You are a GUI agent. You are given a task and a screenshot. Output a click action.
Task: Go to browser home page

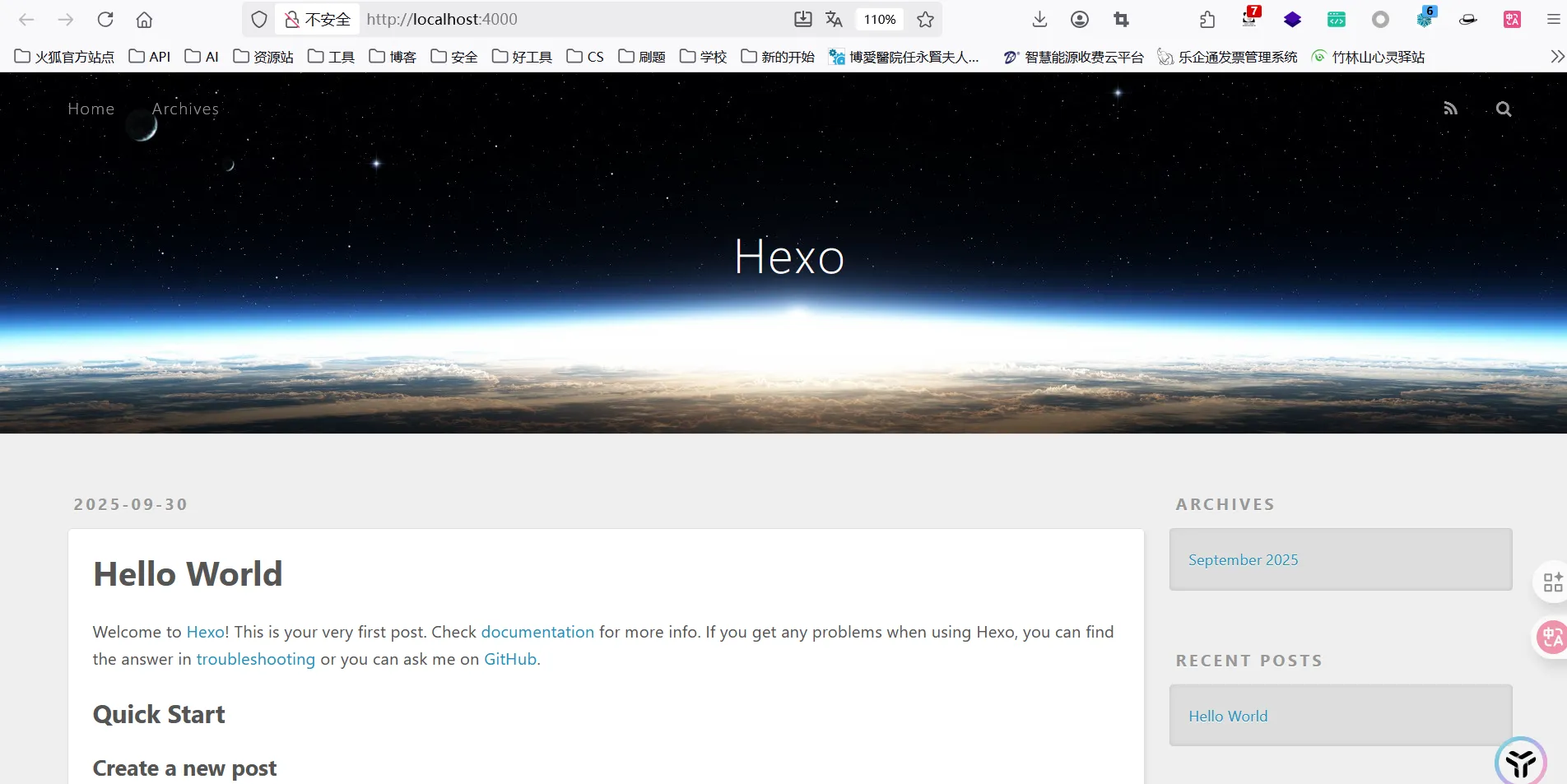click(144, 20)
